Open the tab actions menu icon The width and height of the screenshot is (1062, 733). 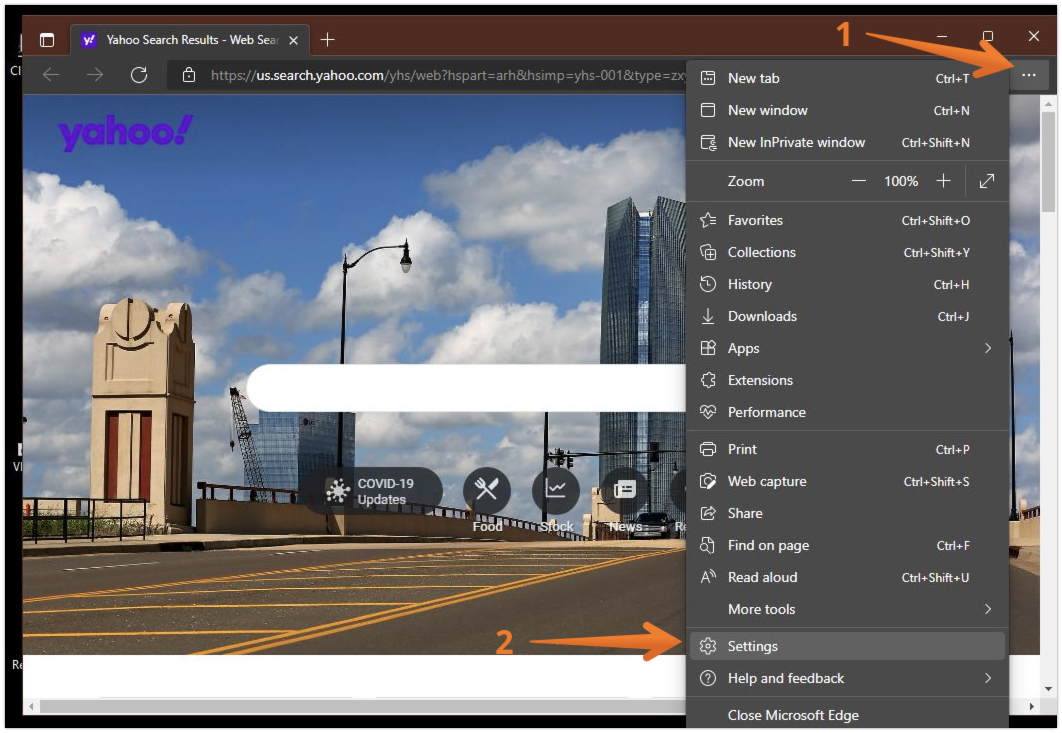(47, 40)
